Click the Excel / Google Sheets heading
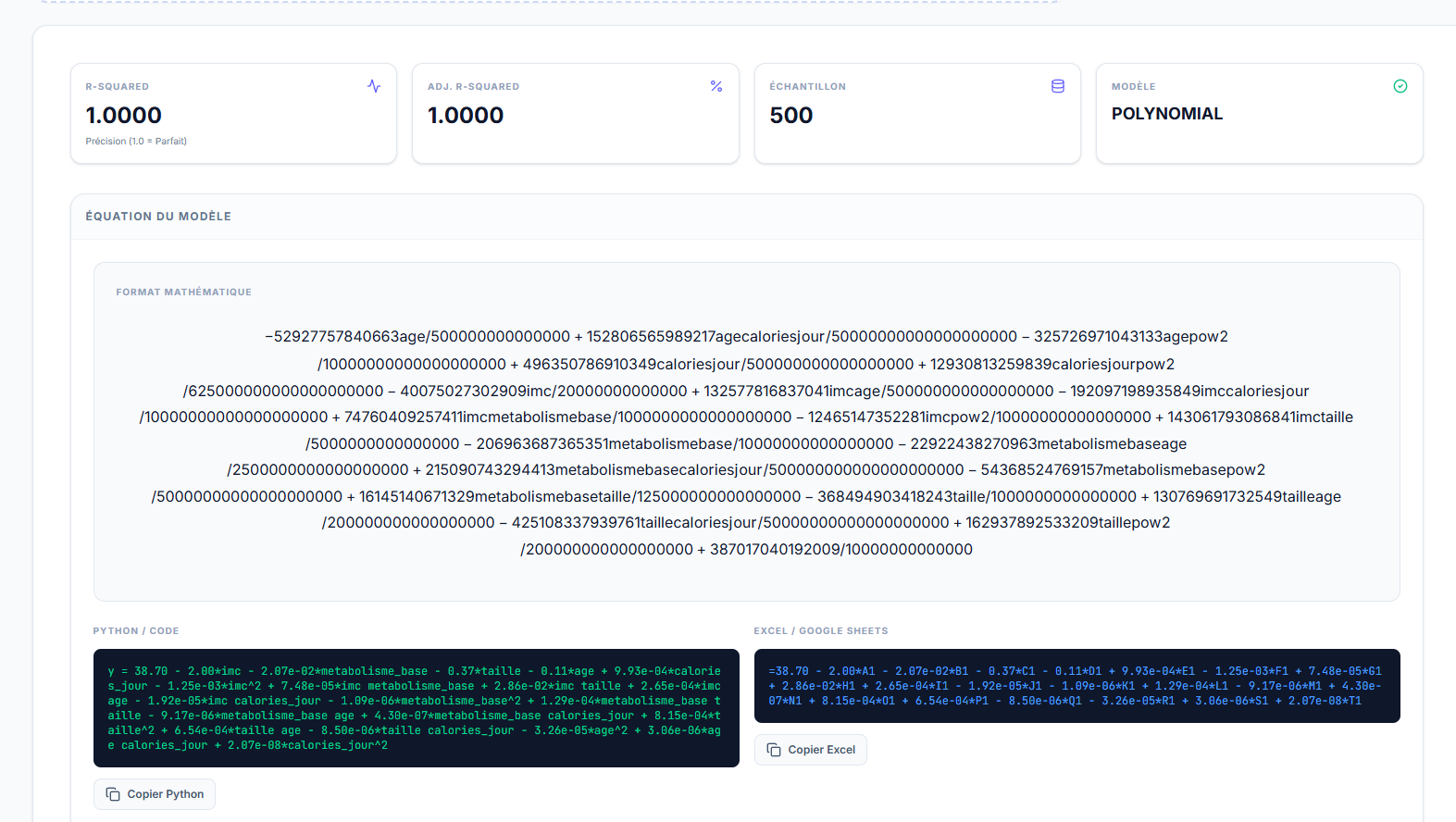 (x=820, y=631)
